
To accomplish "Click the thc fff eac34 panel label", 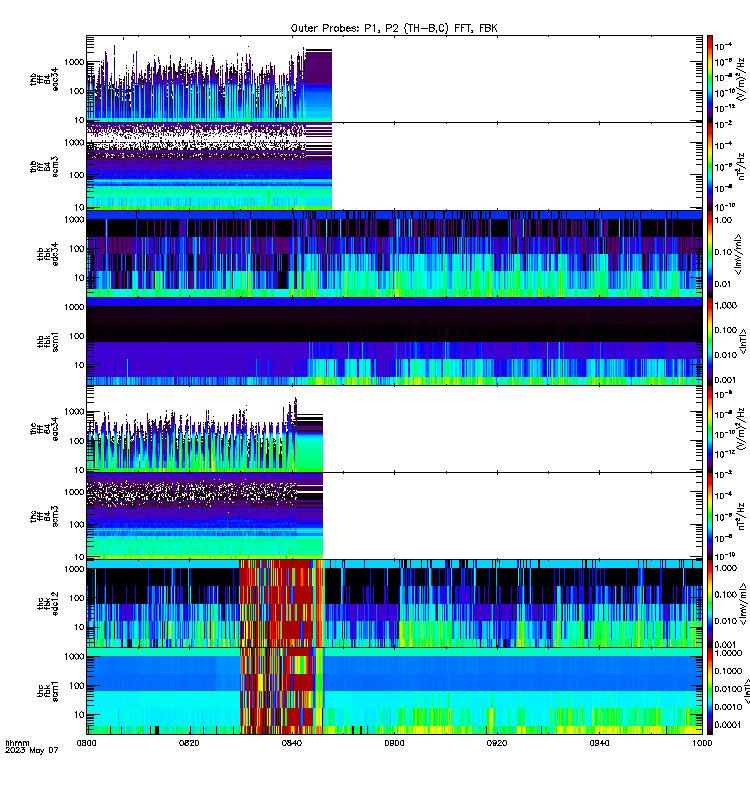I will [44, 429].
